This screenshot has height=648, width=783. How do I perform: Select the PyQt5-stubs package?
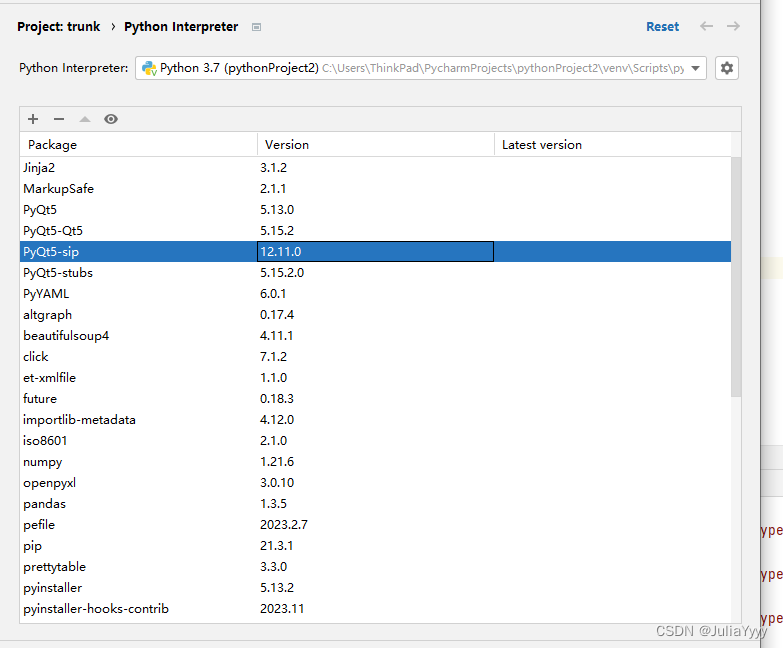[376, 273]
